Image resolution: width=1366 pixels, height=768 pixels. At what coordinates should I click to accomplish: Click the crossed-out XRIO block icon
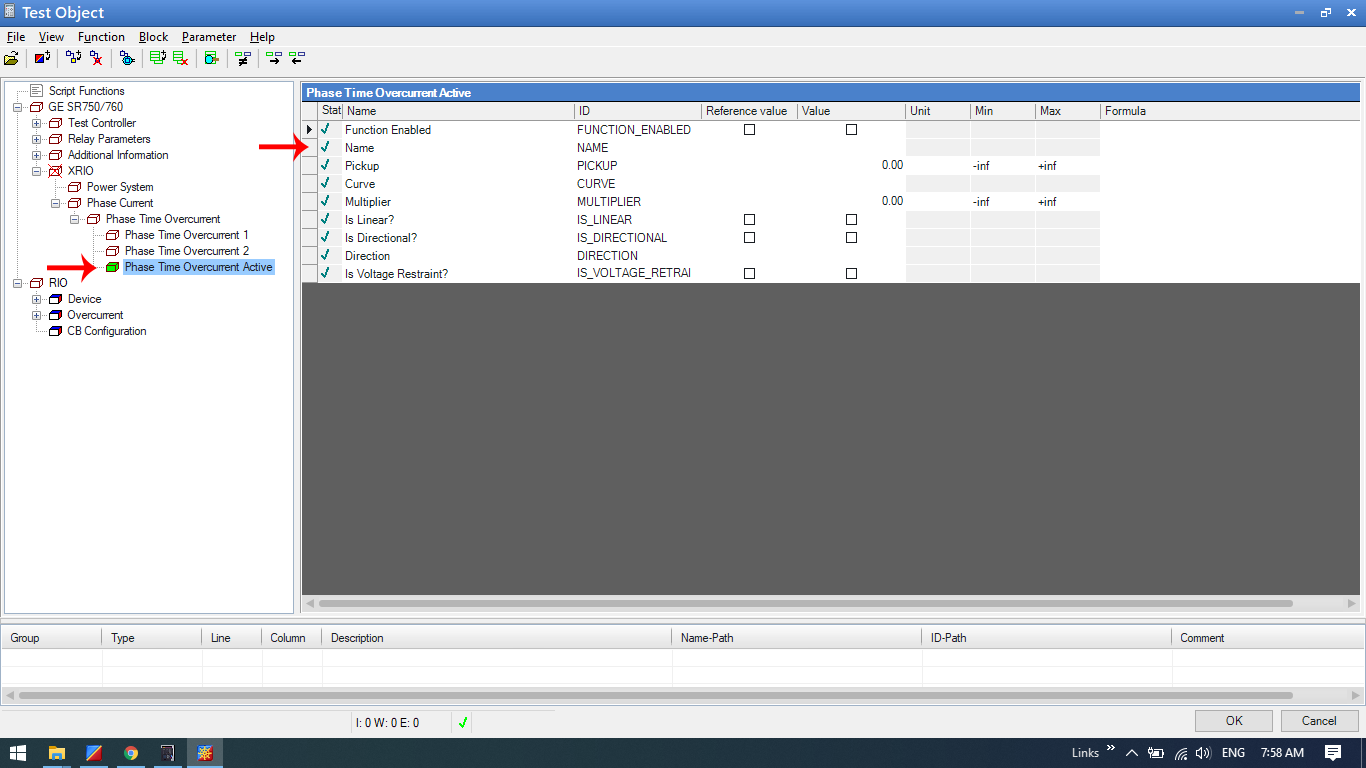[x=56, y=171]
